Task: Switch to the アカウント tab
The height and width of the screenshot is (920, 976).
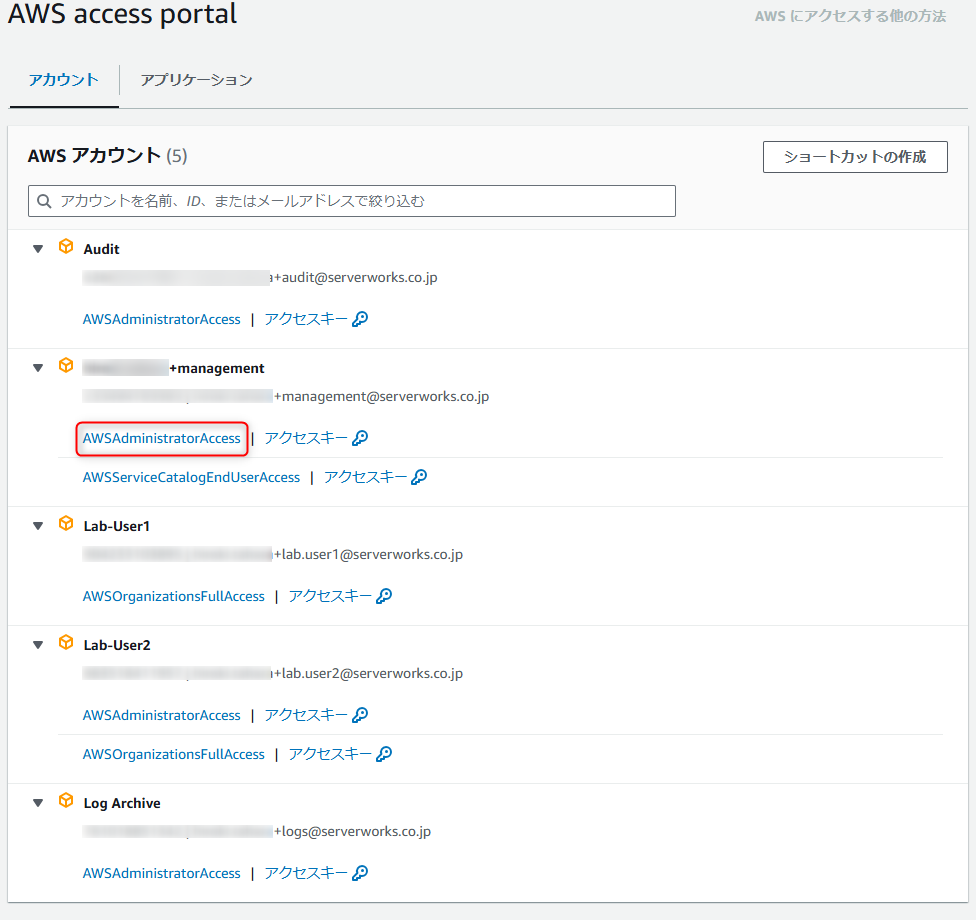Action: coord(63,80)
